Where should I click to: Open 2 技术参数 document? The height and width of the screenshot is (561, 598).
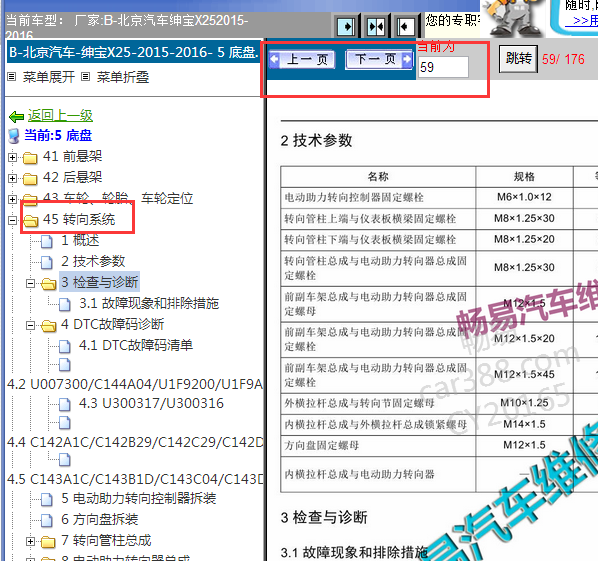[93, 261]
